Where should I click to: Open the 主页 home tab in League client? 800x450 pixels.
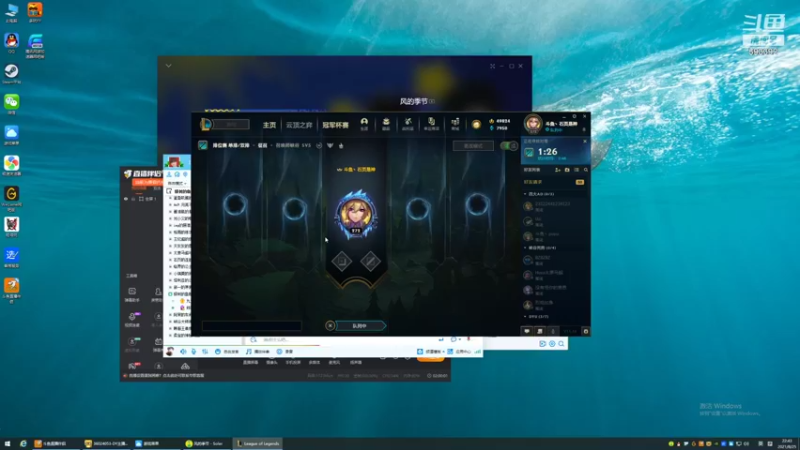tap(269, 125)
